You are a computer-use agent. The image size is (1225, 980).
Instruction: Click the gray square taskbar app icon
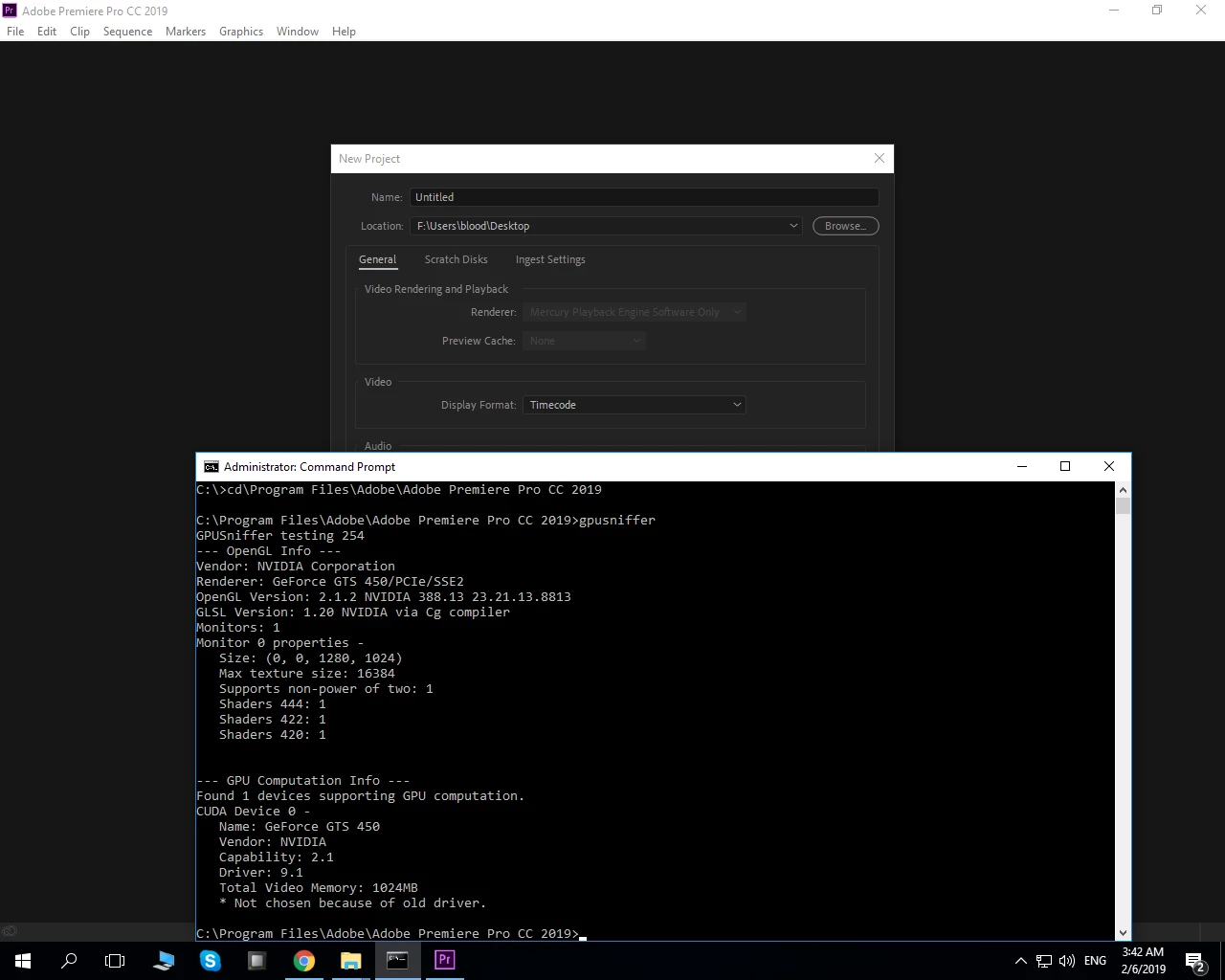click(256, 960)
